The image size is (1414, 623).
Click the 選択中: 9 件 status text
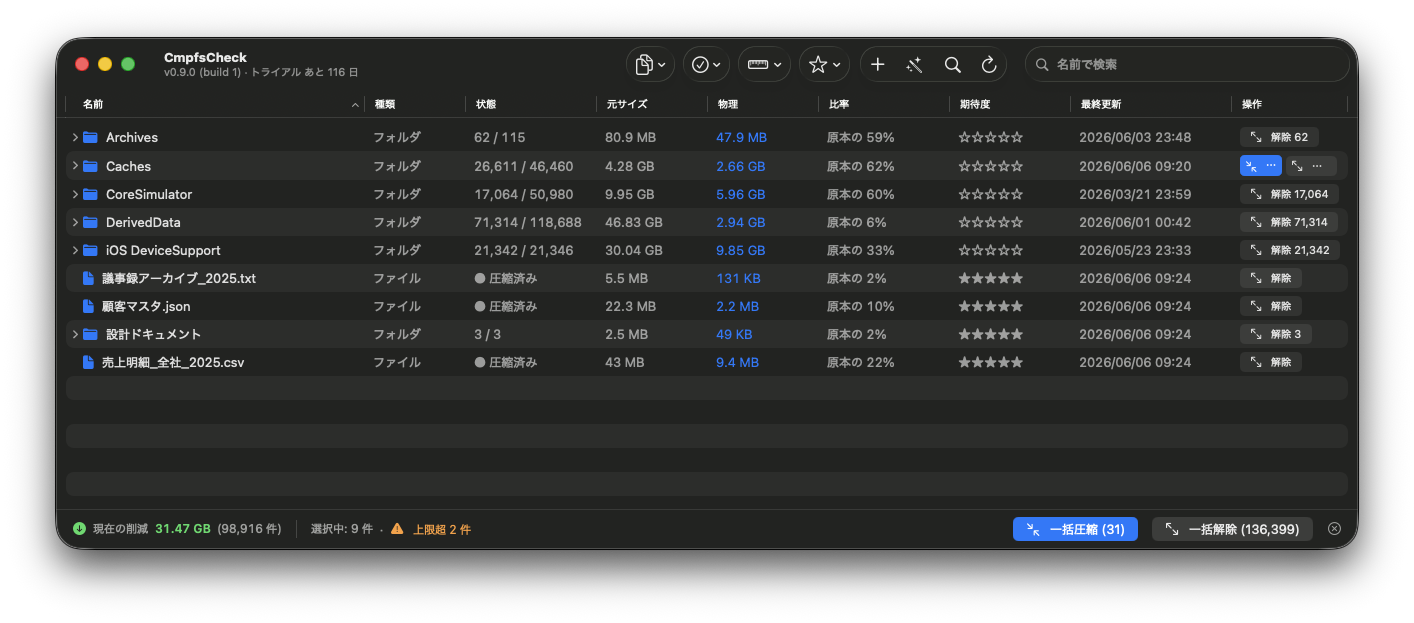[342, 529]
